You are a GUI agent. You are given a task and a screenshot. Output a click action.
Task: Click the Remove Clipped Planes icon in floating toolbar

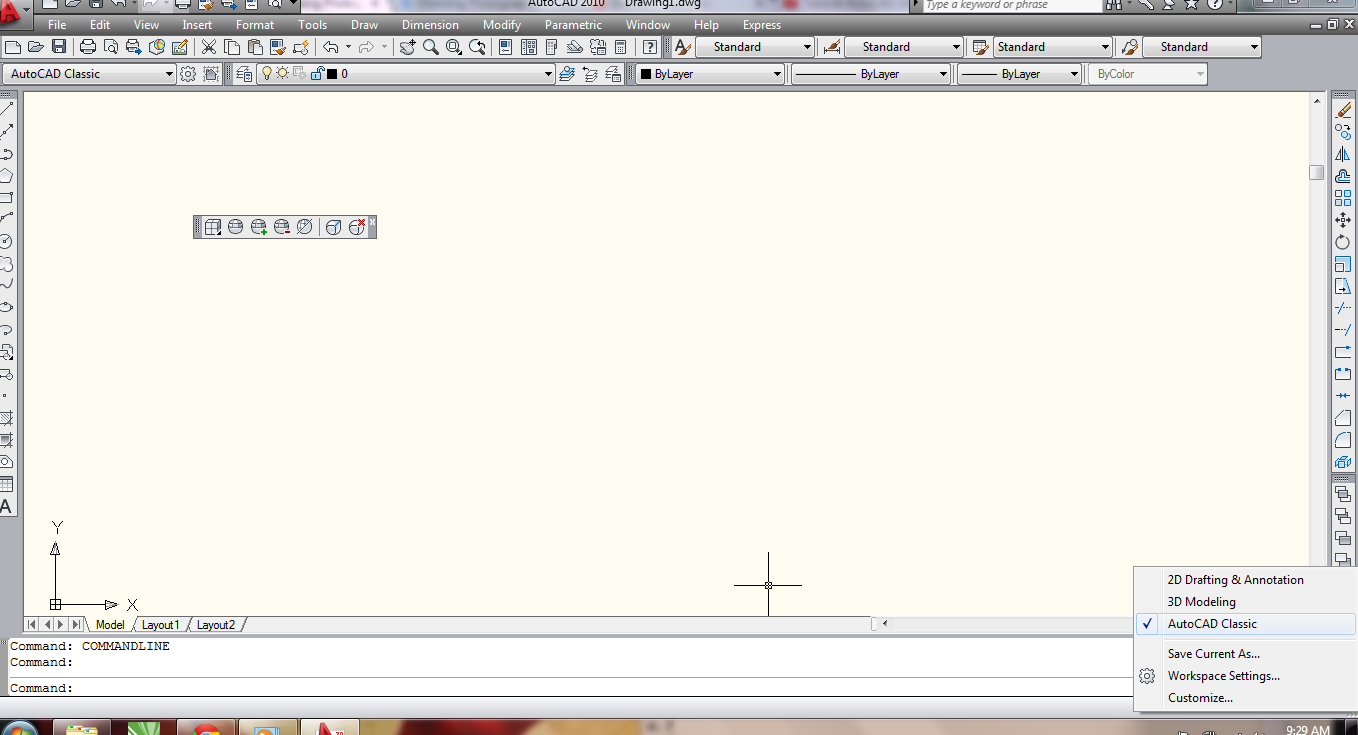pyautogui.click(x=282, y=227)
